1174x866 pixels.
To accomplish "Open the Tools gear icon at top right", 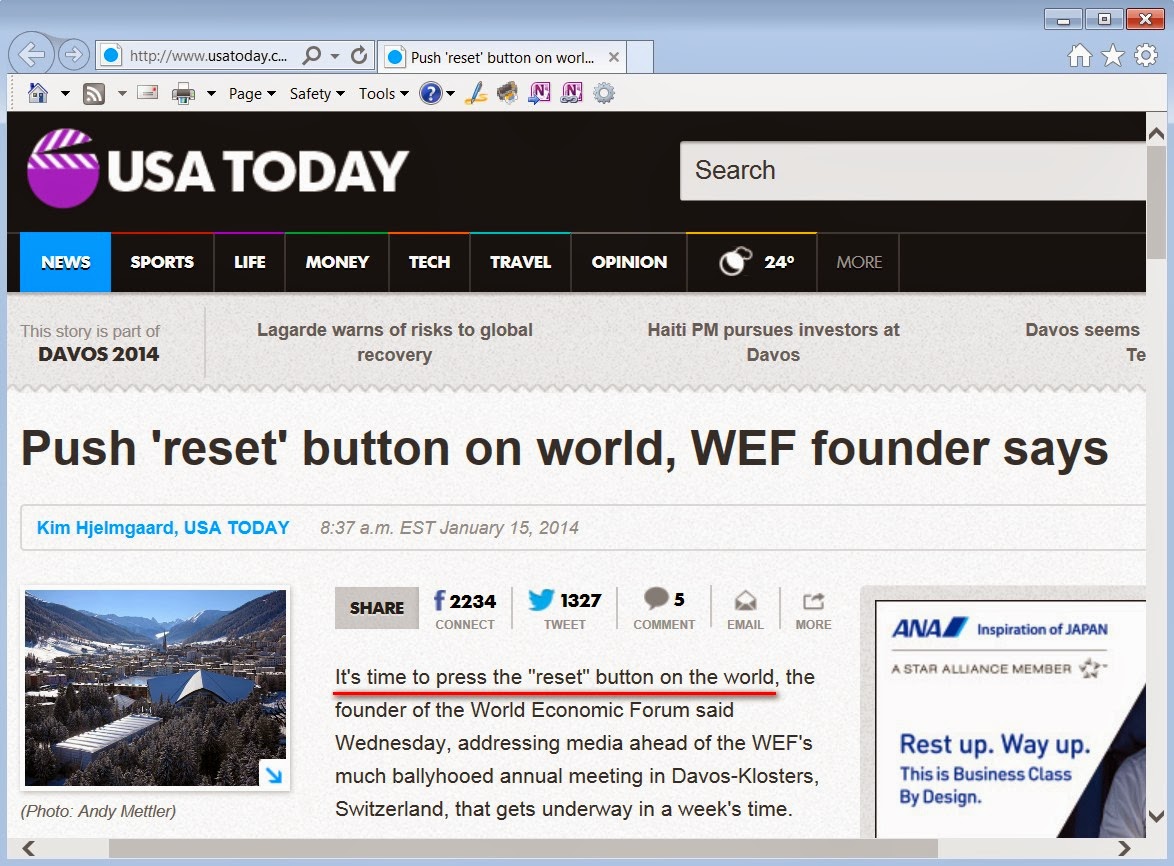I will click(x=1146, y=55).
